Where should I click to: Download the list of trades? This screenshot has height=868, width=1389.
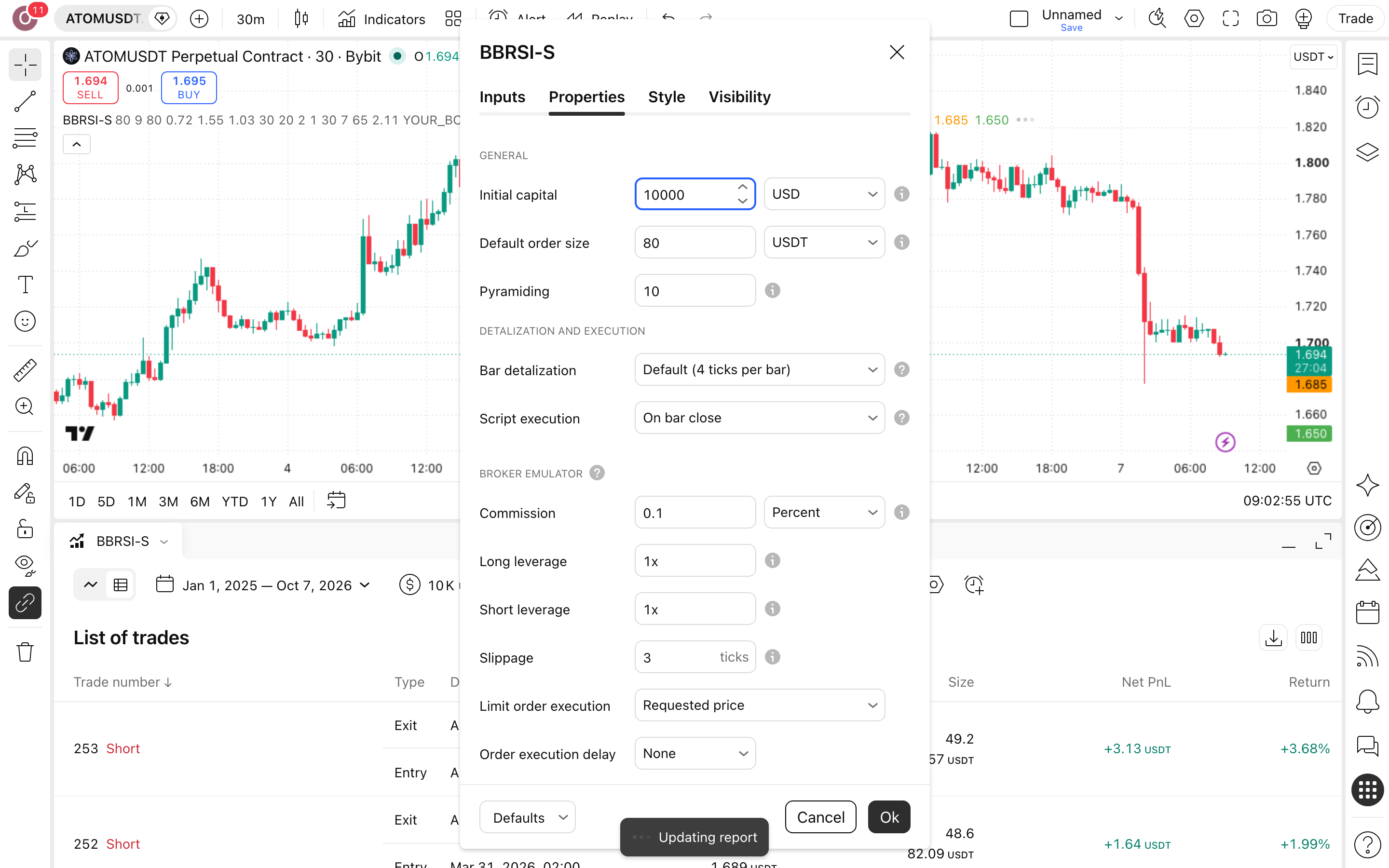pyautogui.click(x=1273, y=638)
